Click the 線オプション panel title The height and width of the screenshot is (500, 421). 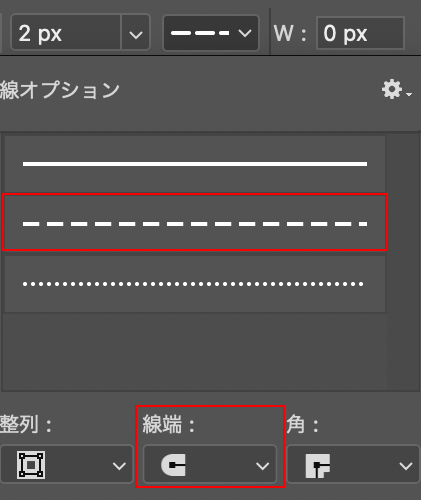(x=60, y=90)
